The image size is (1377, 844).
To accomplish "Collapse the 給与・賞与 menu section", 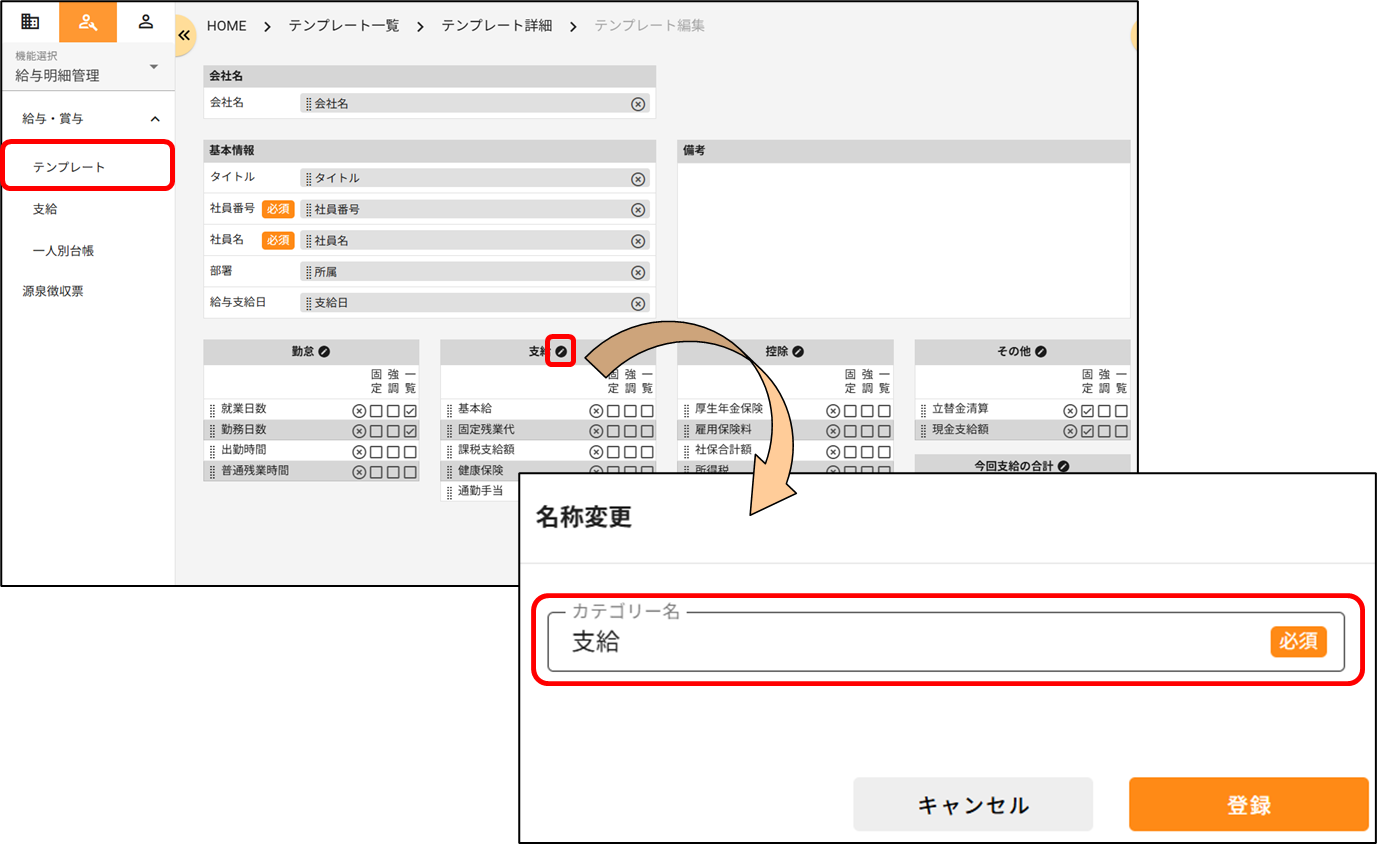I will point(155,119).
